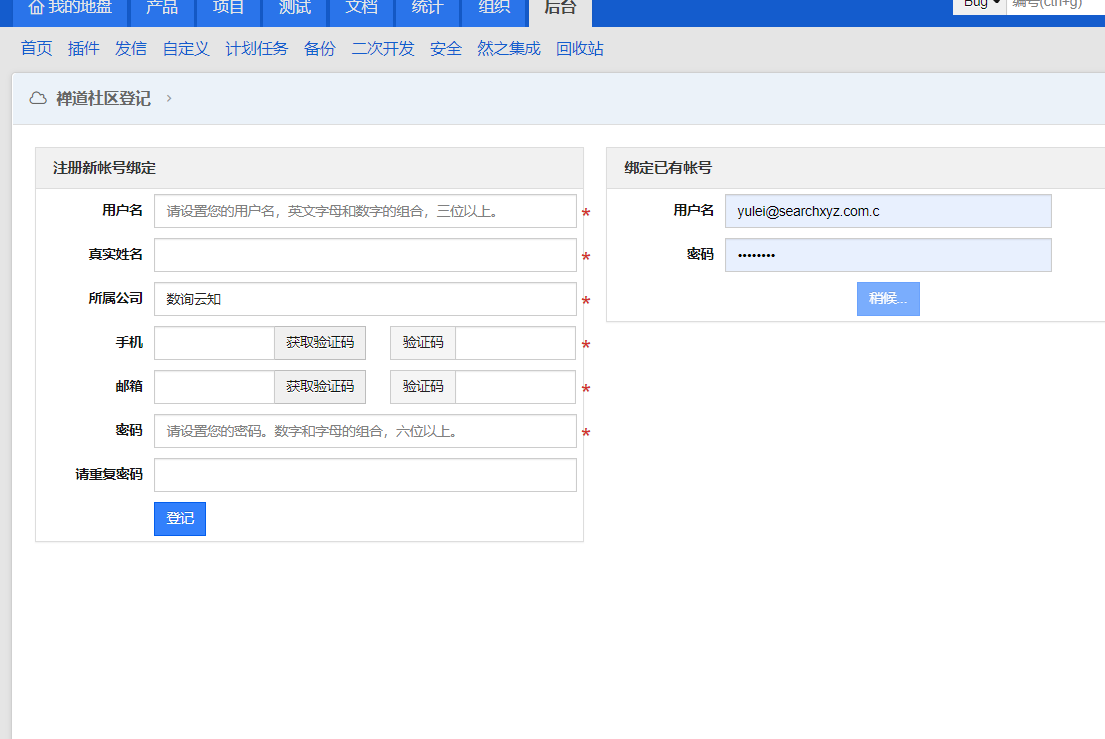
Task: Open the 二次开发 submenu item
Action: 383,49
